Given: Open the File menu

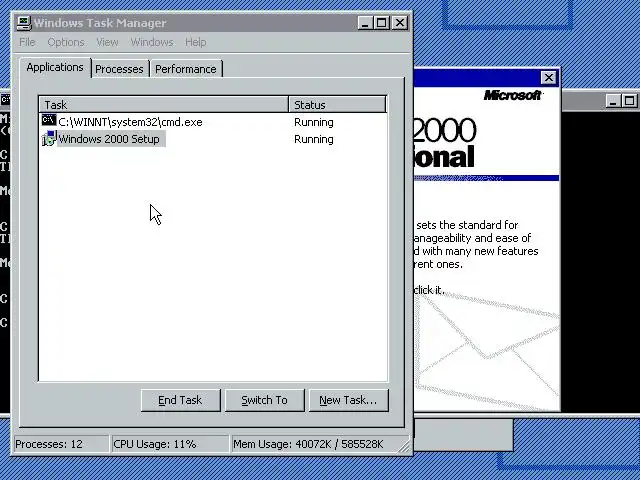Looking at the screenshot, I should click(27, 42).
